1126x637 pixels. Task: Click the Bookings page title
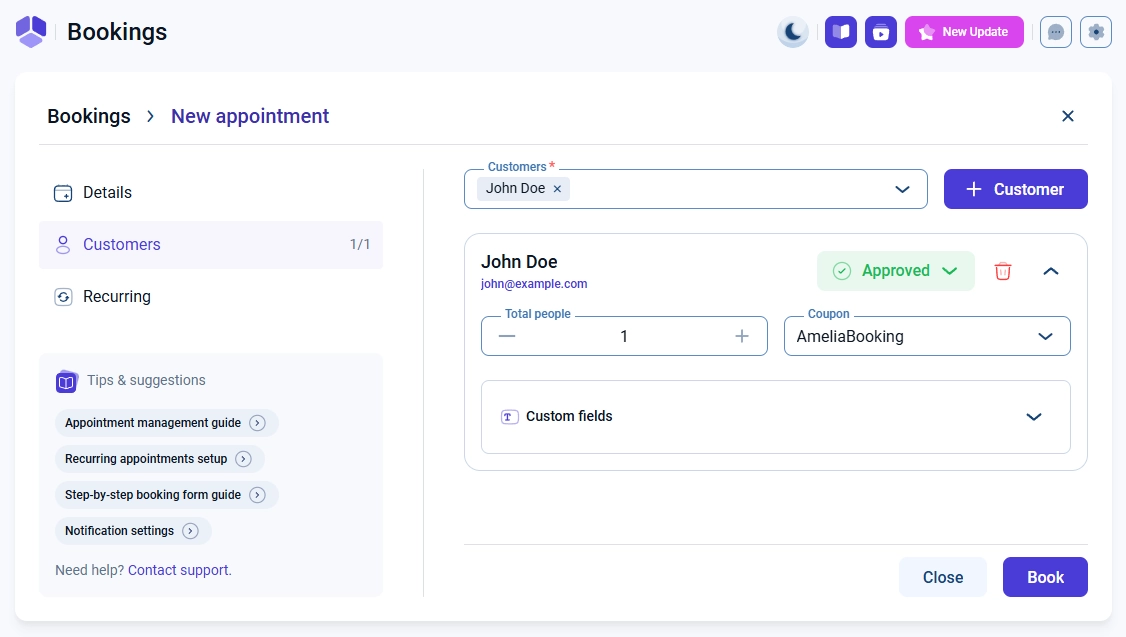click(117, 32)
